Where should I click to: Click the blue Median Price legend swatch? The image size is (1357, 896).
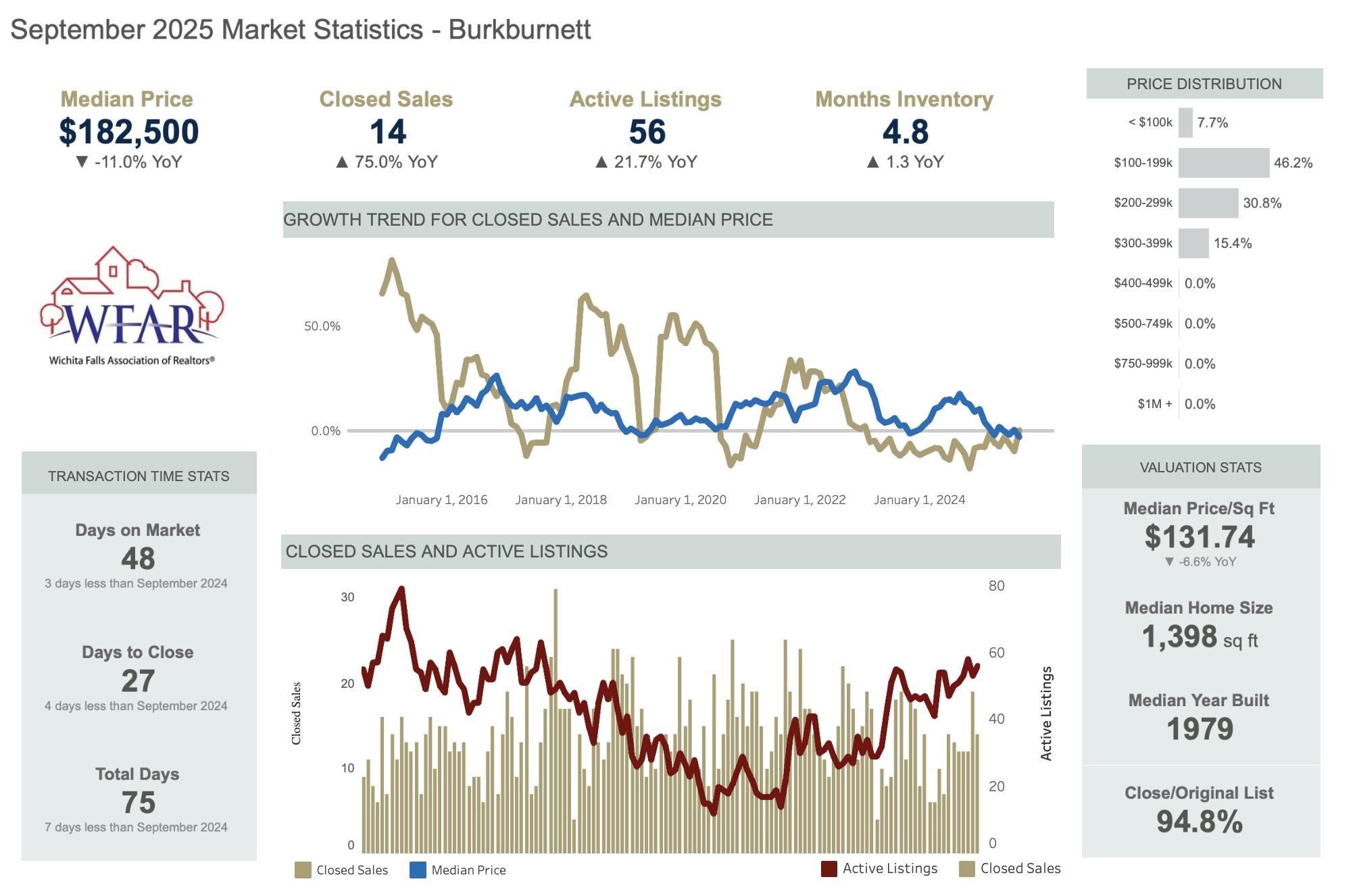[418, 870]
